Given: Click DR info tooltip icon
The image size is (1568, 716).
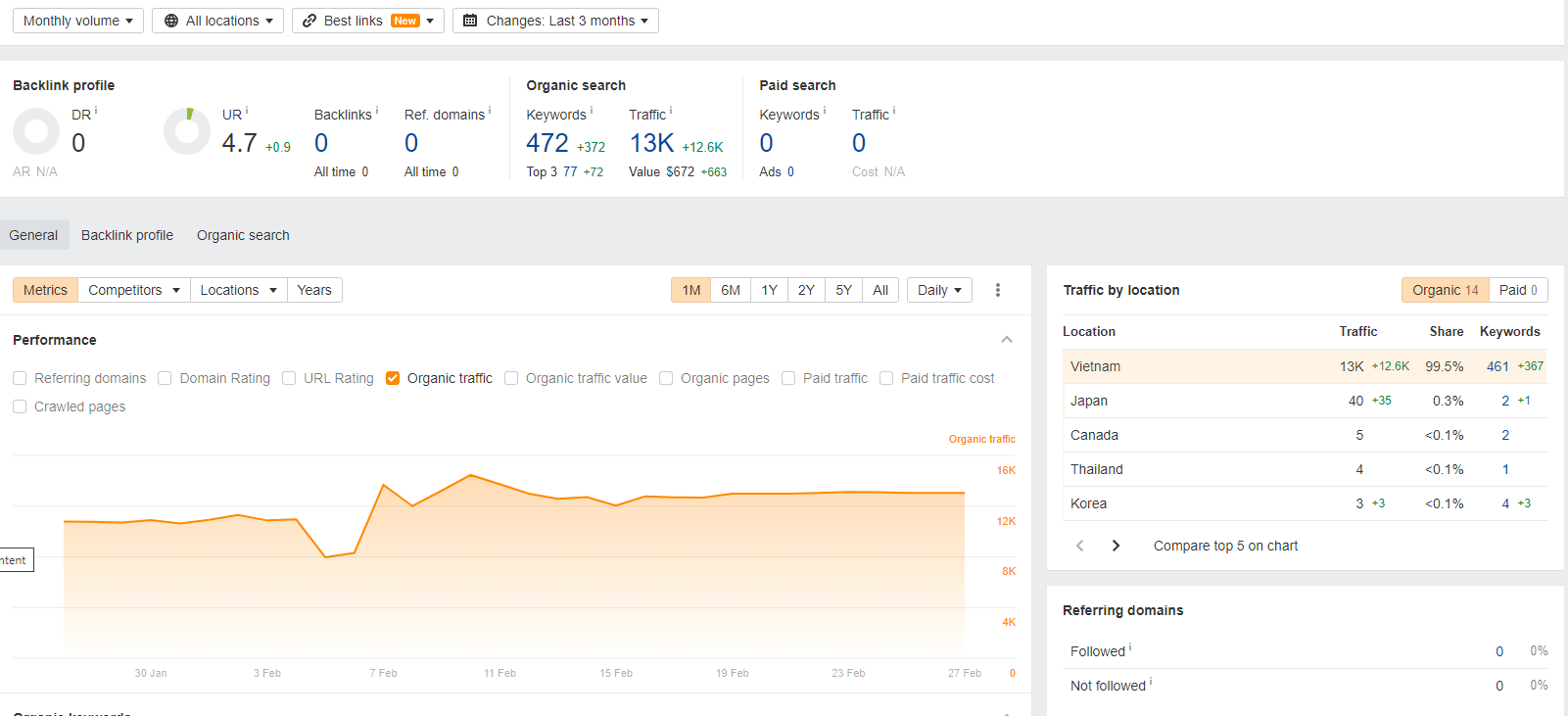Looking at the screenshot, I should (96, 111).
